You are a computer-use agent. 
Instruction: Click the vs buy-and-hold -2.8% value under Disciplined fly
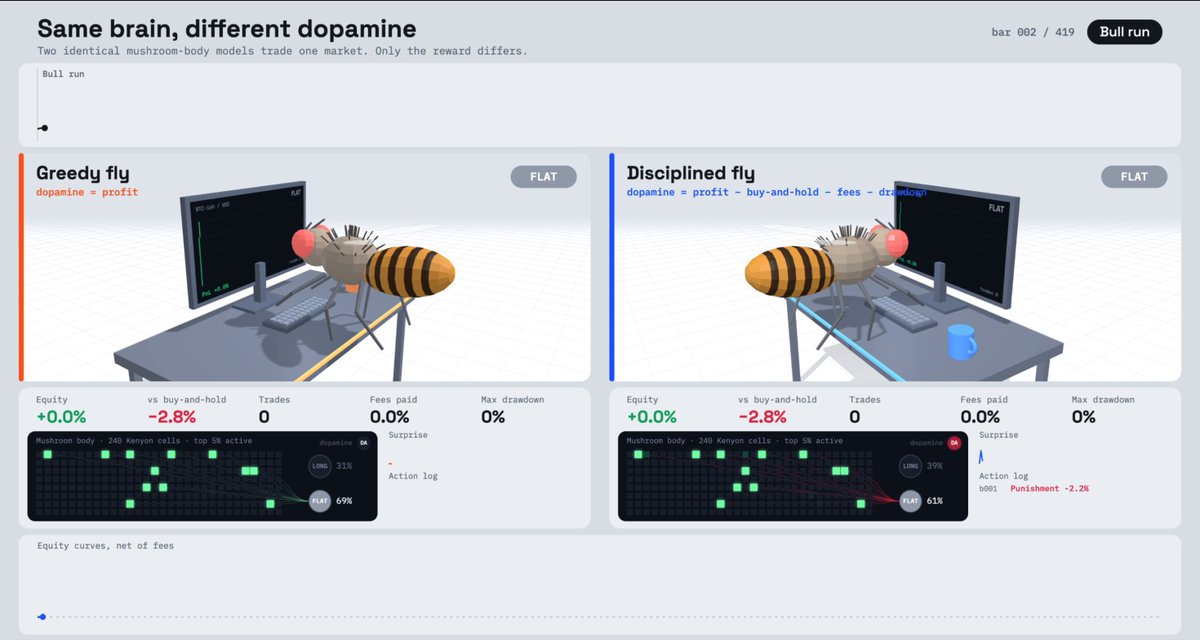point(763,417)
